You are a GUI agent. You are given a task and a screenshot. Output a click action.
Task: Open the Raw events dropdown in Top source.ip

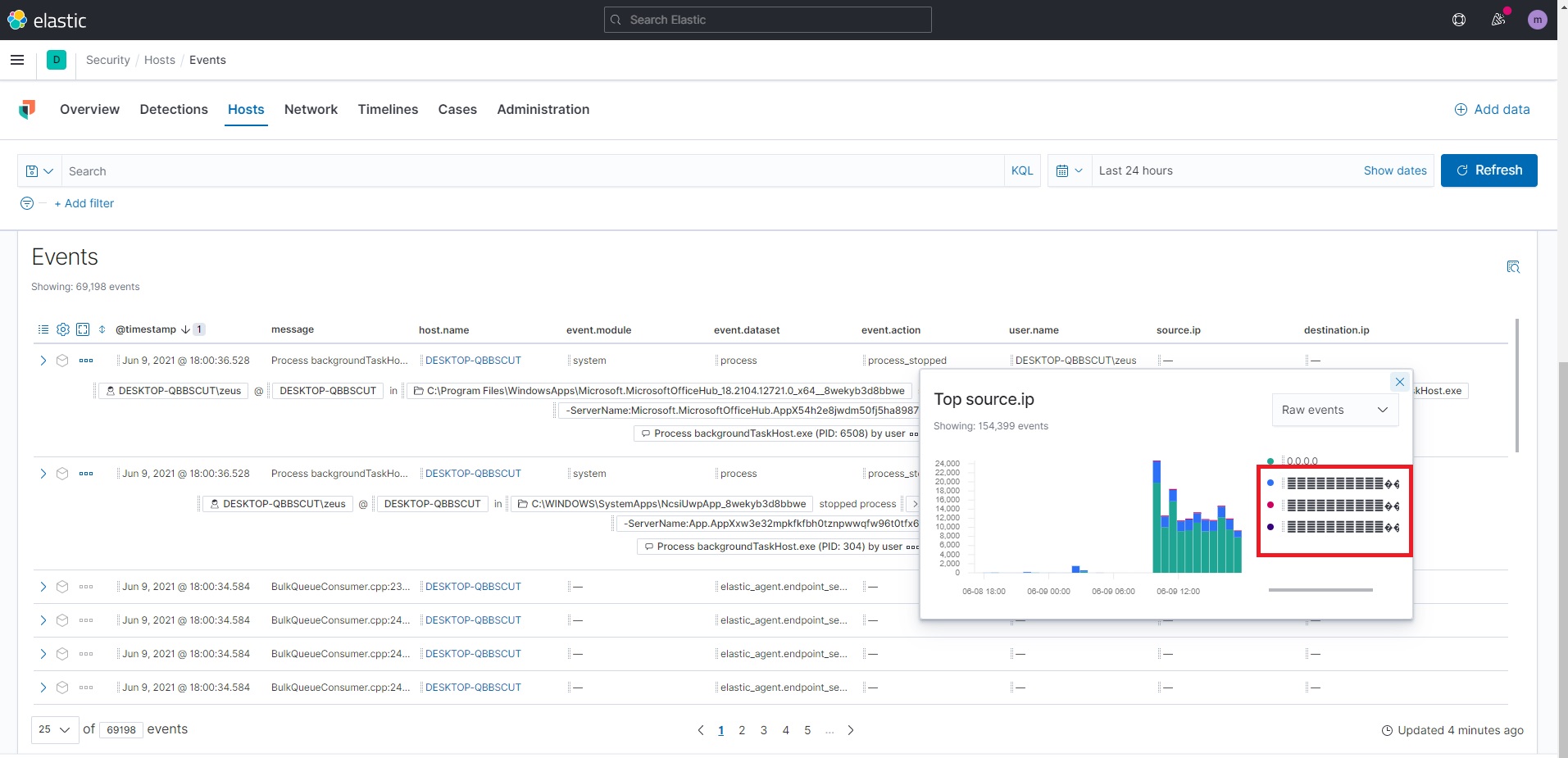click(1334, 410)
